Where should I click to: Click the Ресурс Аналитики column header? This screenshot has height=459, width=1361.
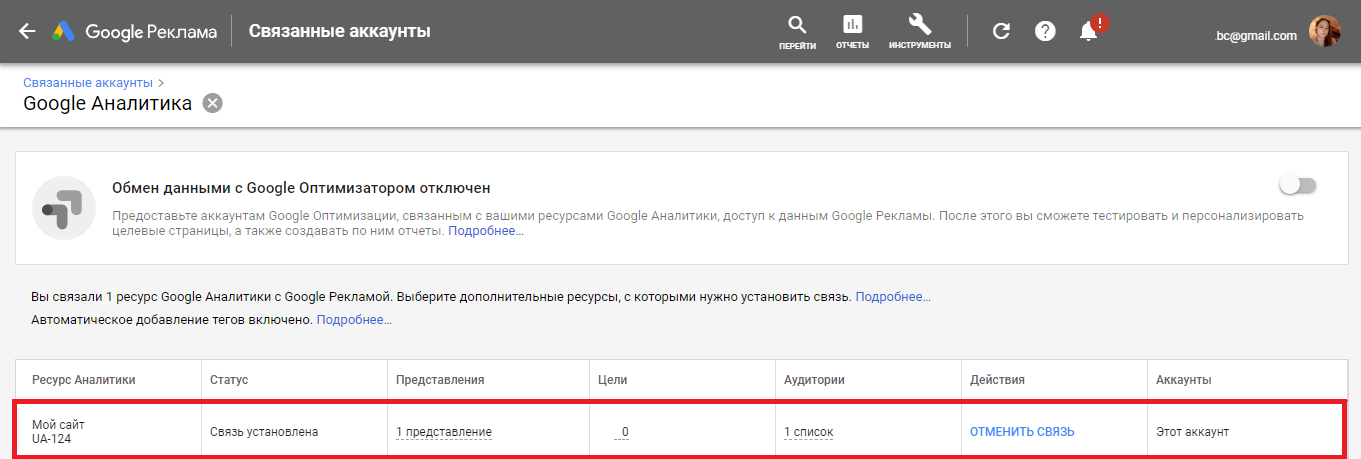point(84,380)
